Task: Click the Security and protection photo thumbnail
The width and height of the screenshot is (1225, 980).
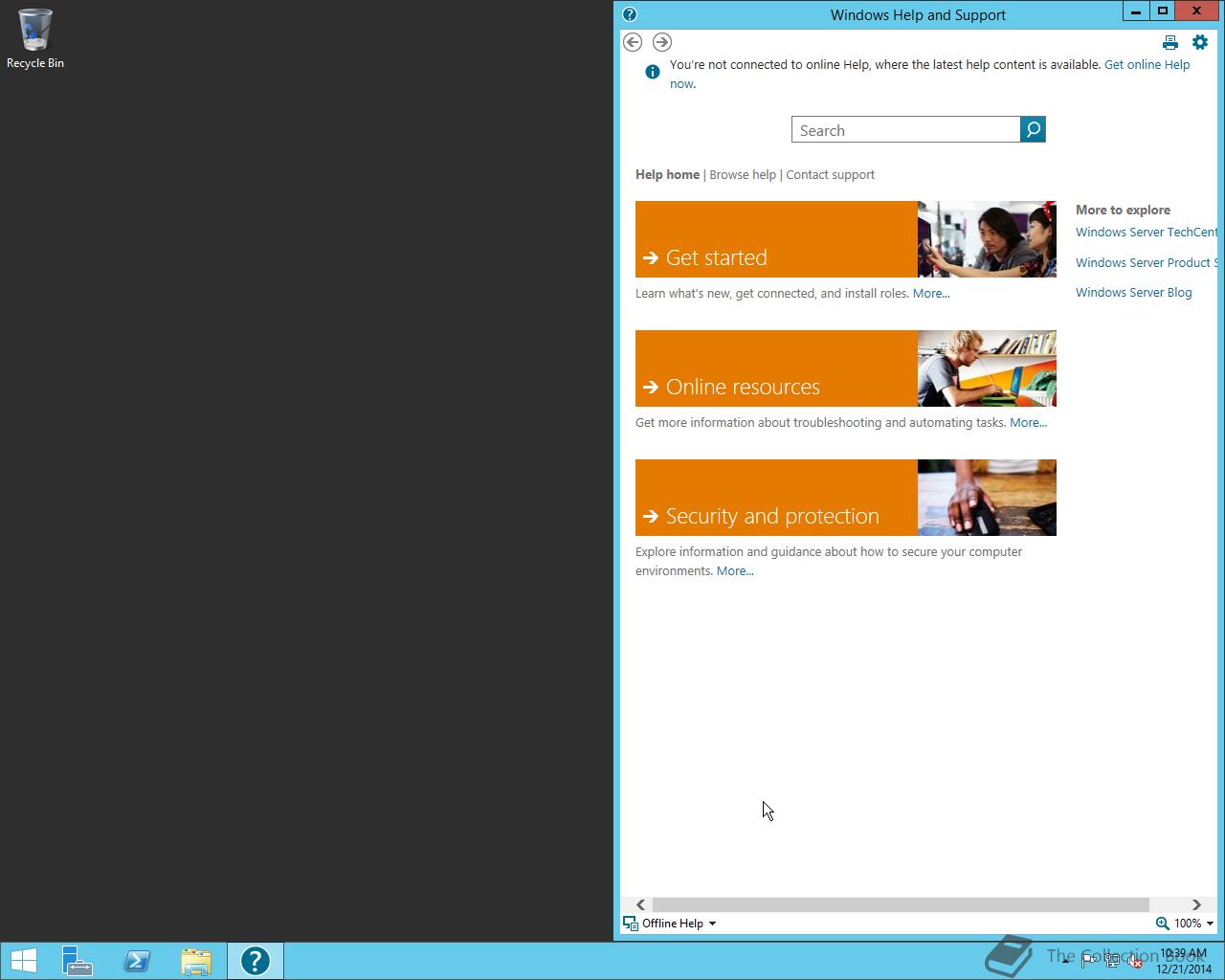Action: click(x=987, y=498)
